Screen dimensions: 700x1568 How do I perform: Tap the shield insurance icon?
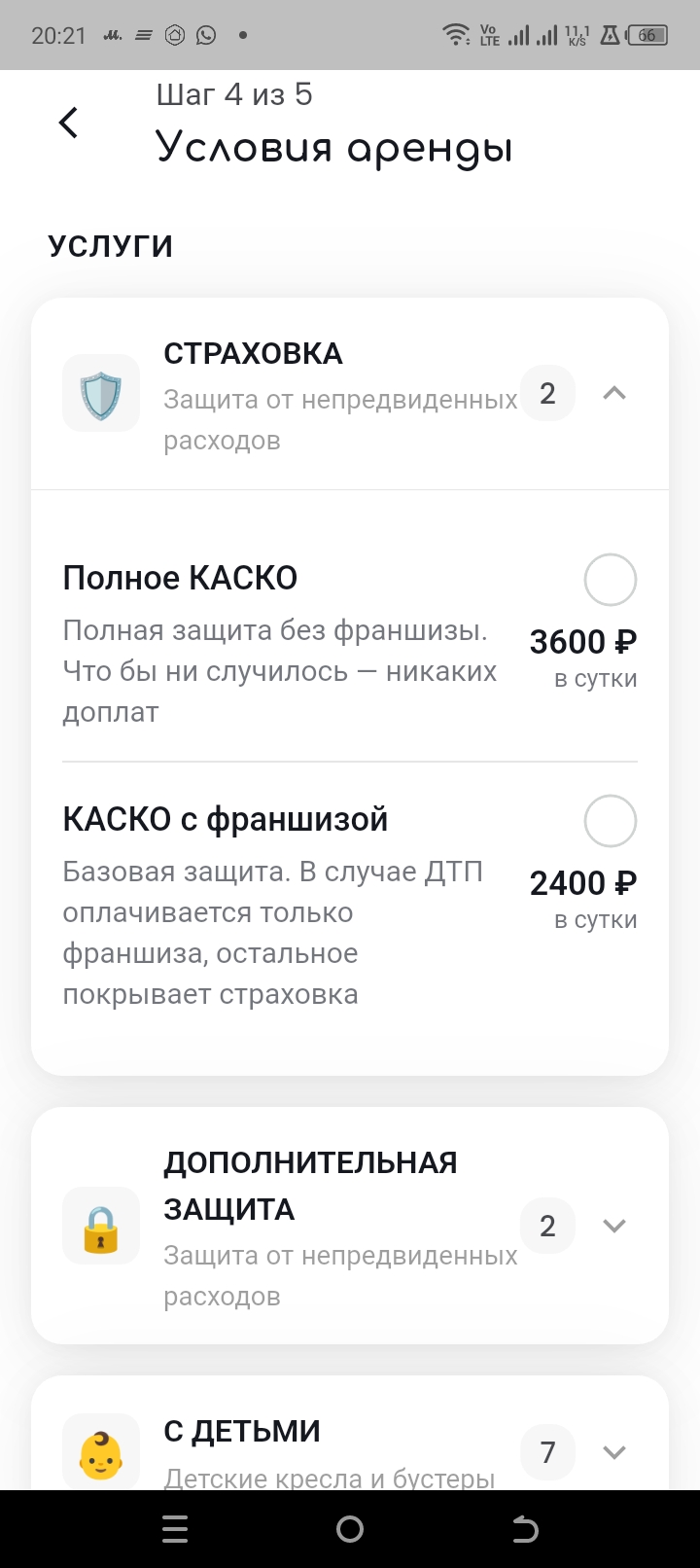coord(101,393)
